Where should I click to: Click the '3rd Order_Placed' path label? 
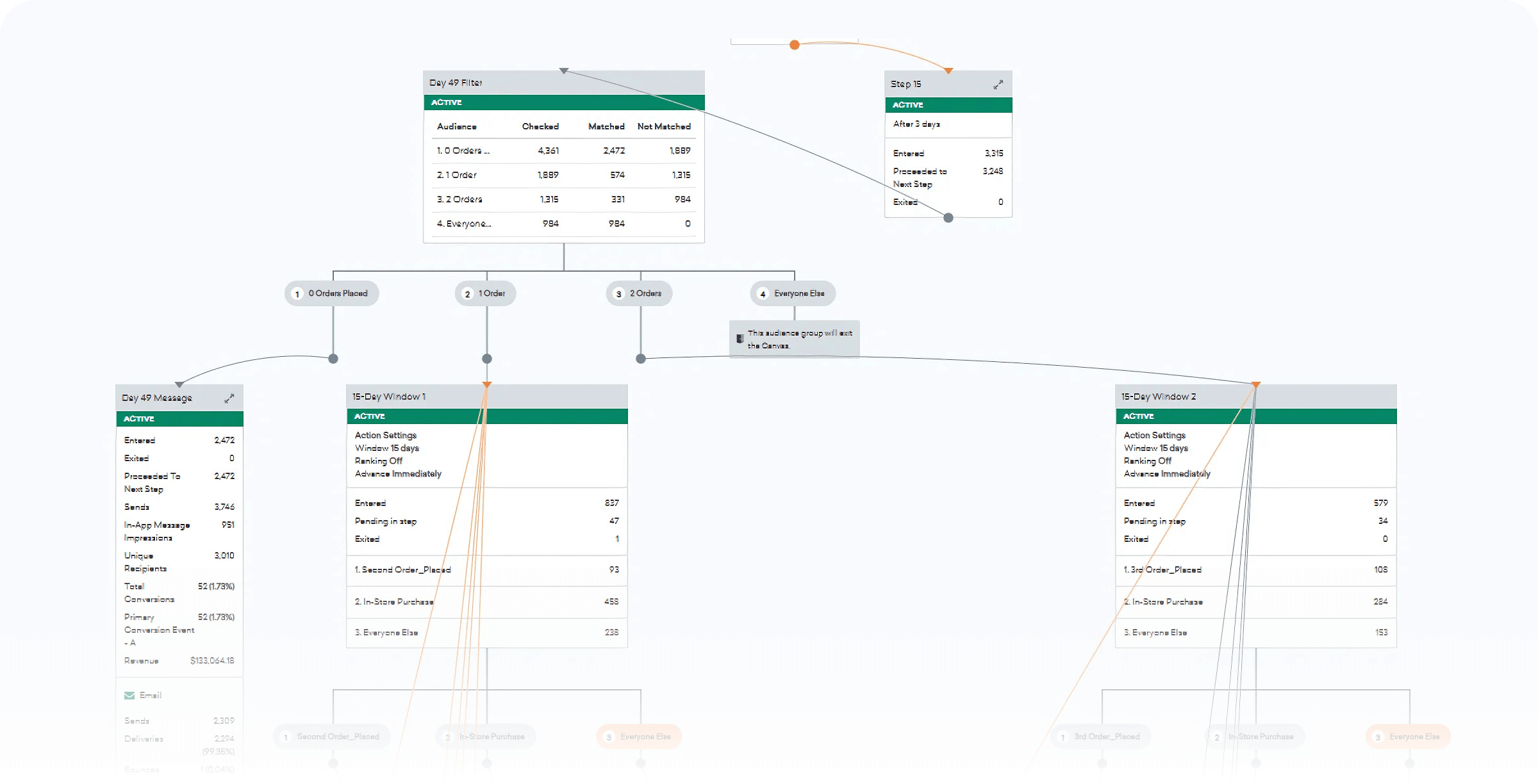(x=1100, y=736)
